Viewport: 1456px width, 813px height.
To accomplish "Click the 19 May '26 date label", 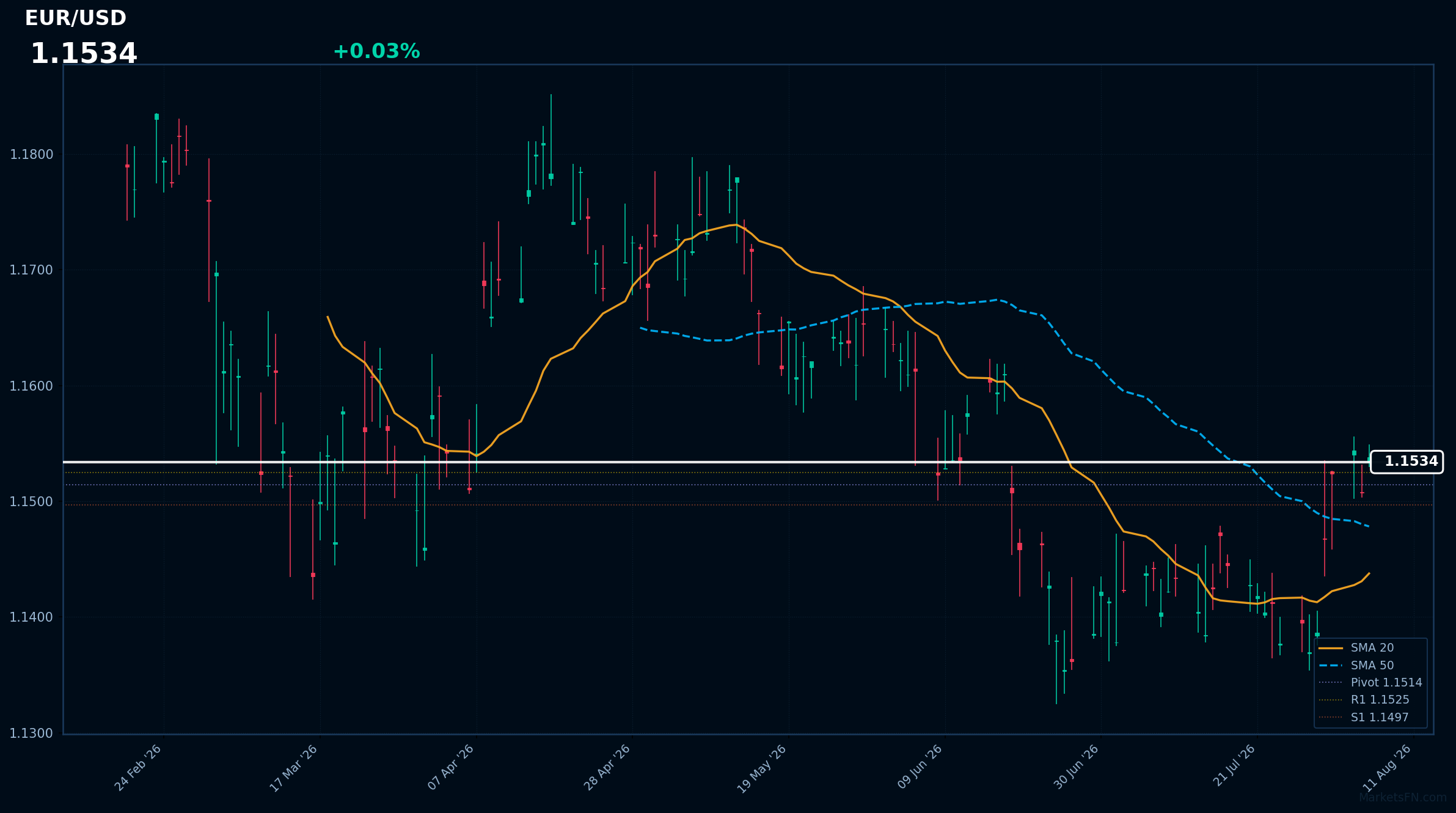I will coord(763,769).
